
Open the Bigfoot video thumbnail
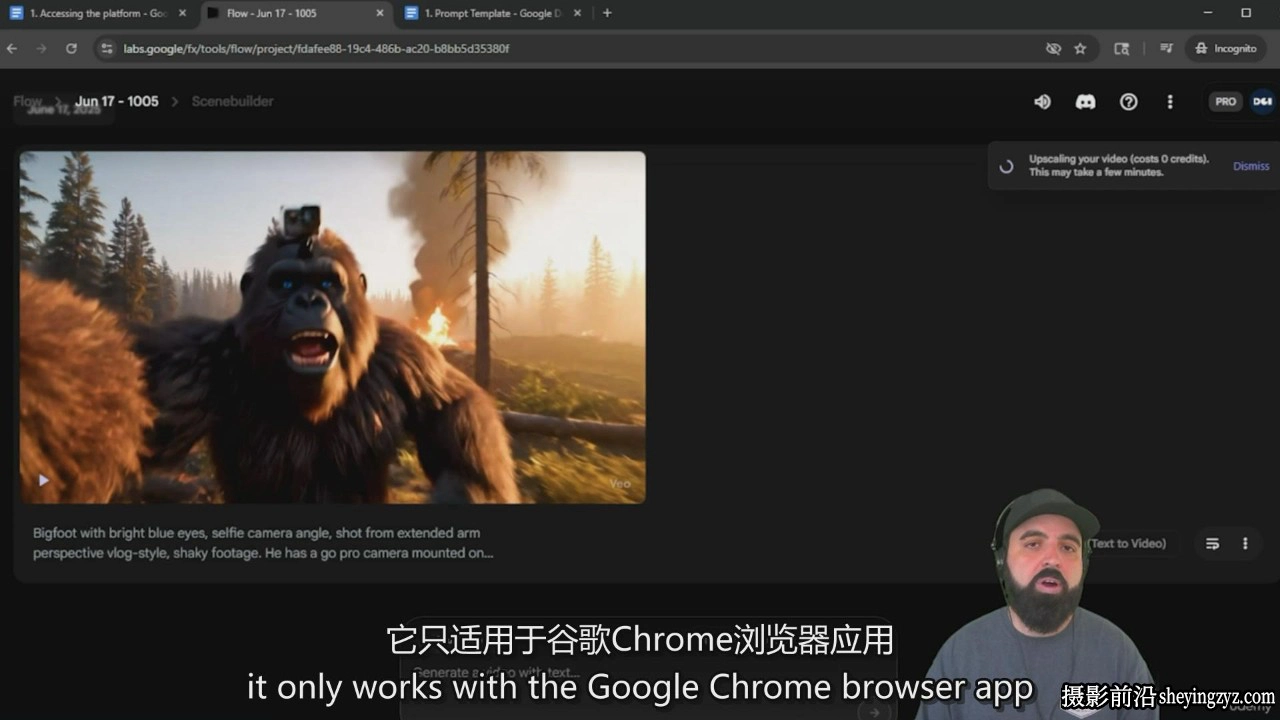[332, 327]
